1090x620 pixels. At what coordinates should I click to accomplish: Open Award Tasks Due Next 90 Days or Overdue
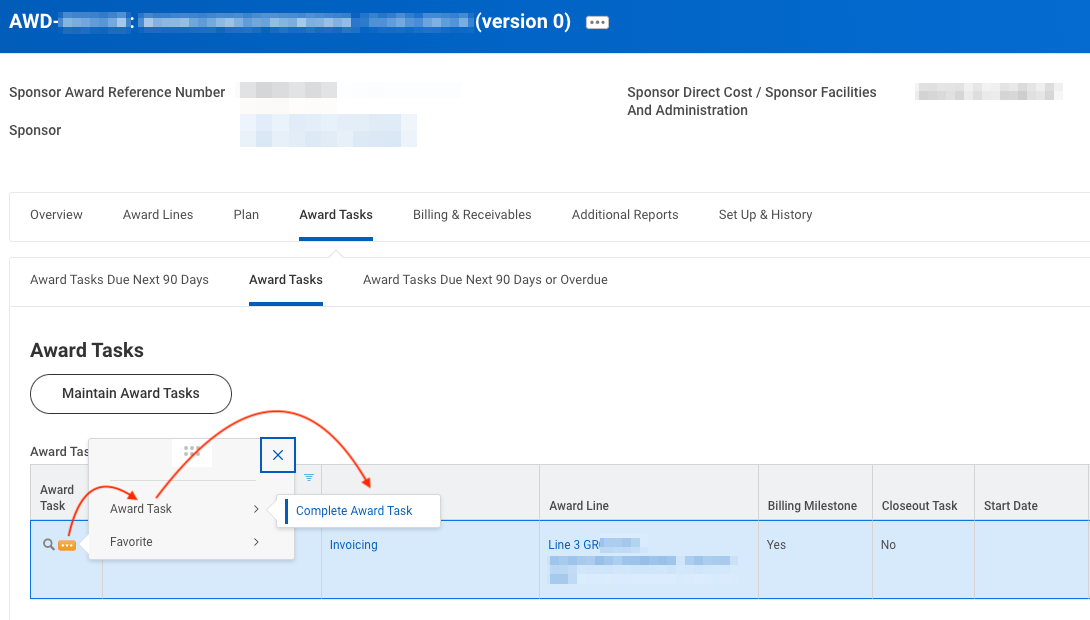485,279
